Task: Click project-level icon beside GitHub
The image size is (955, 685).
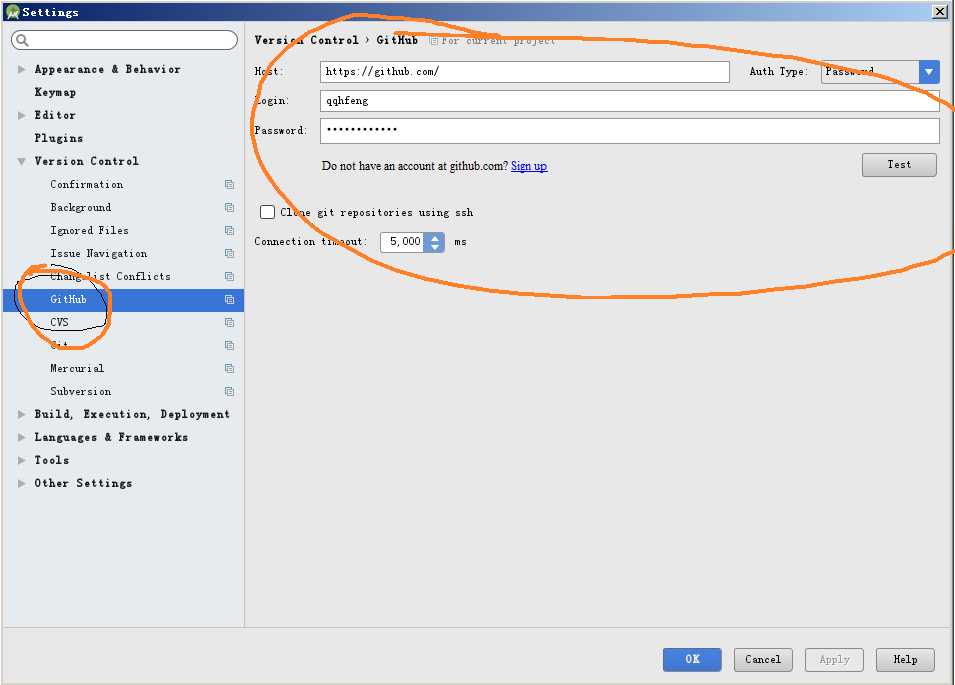Action: 229,300
